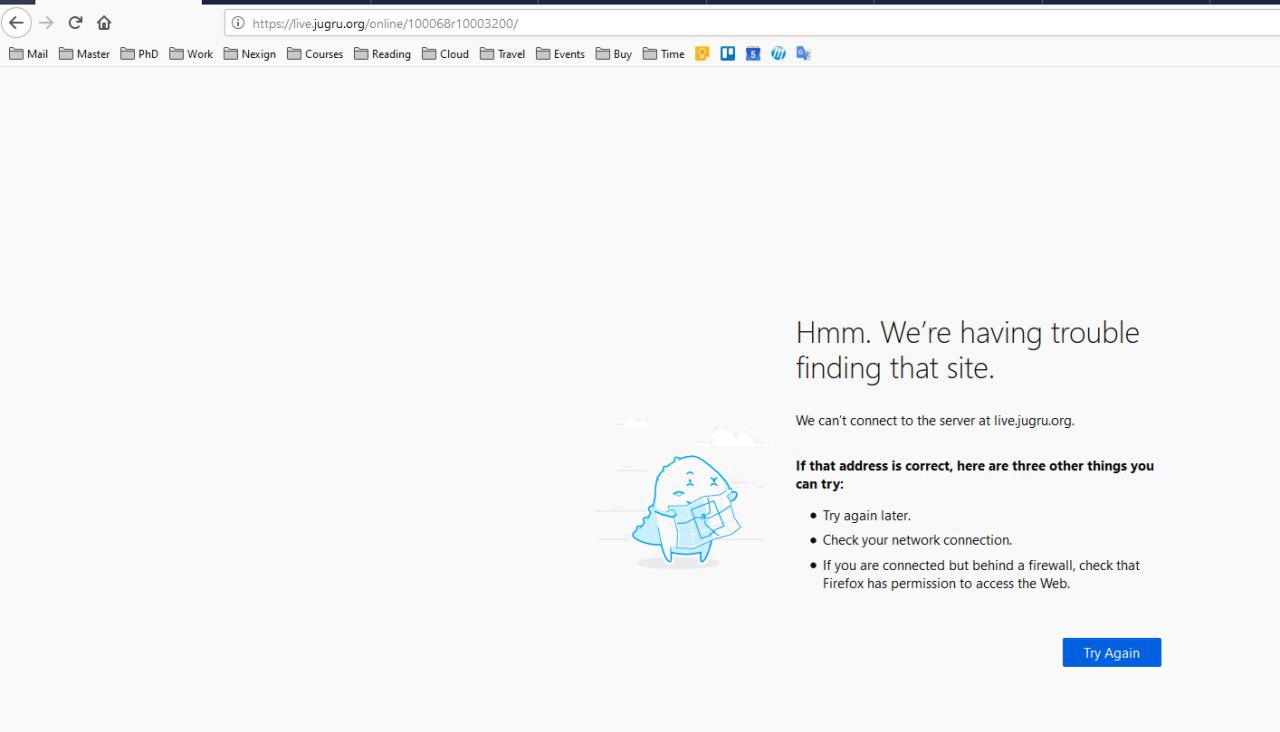Go back with the back arrow button
Screen dimensions: 1280x732
[16, 23]
